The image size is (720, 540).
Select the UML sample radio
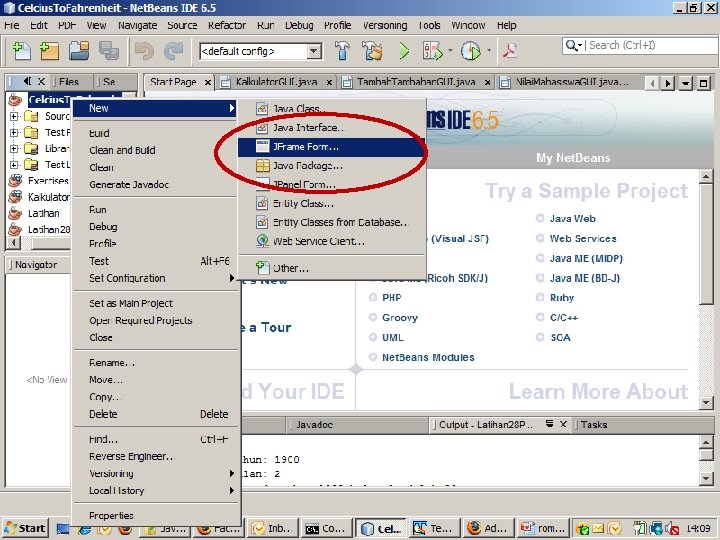coord(373,337)
